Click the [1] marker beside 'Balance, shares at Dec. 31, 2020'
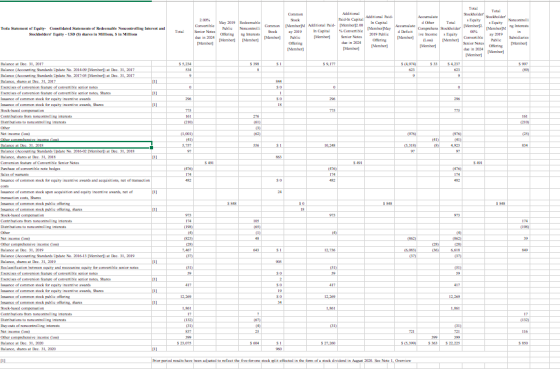 pos(155,349)
